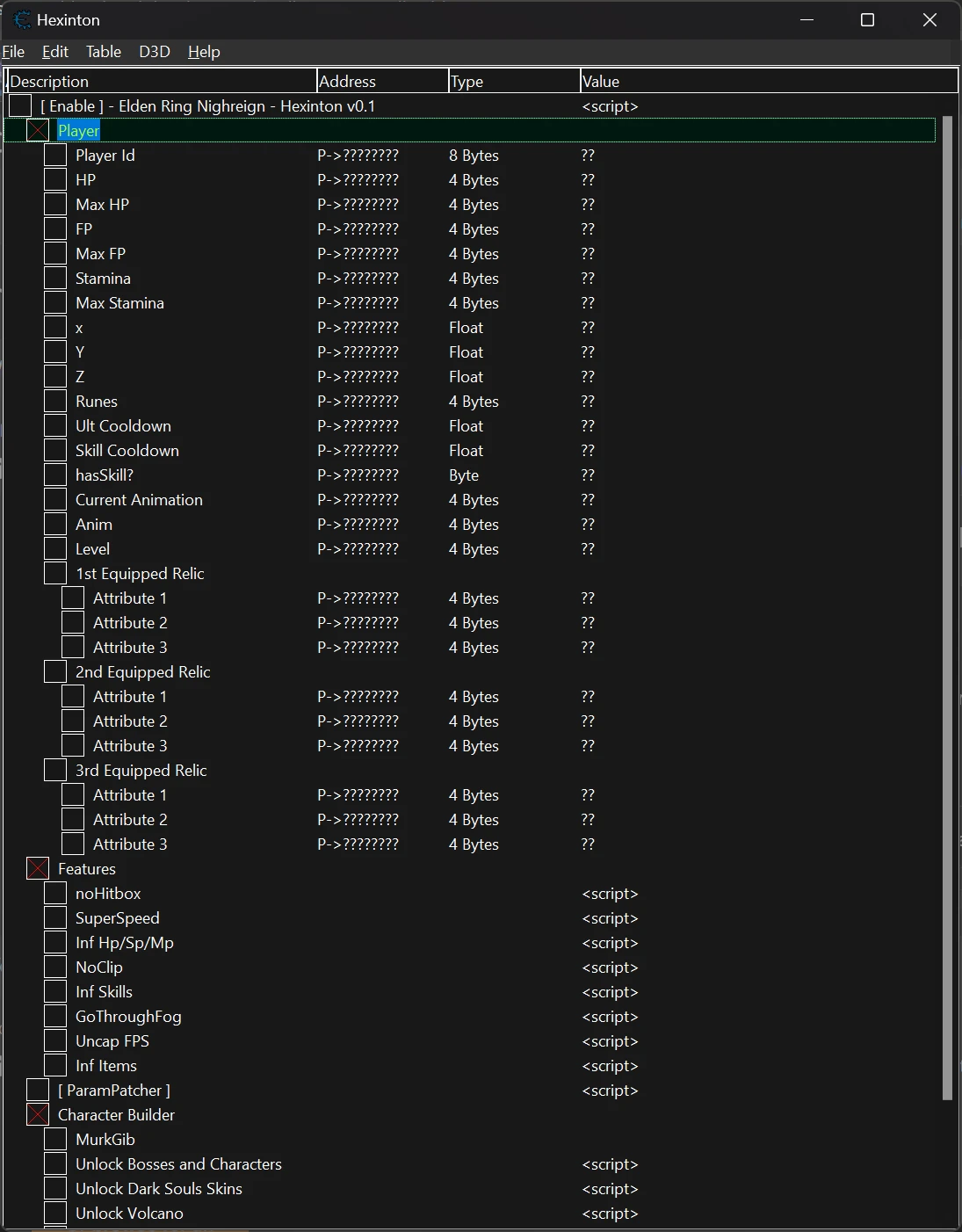This screenshot has width=962, height=1232.
Task: Open the Table menu
Action: 104,52
